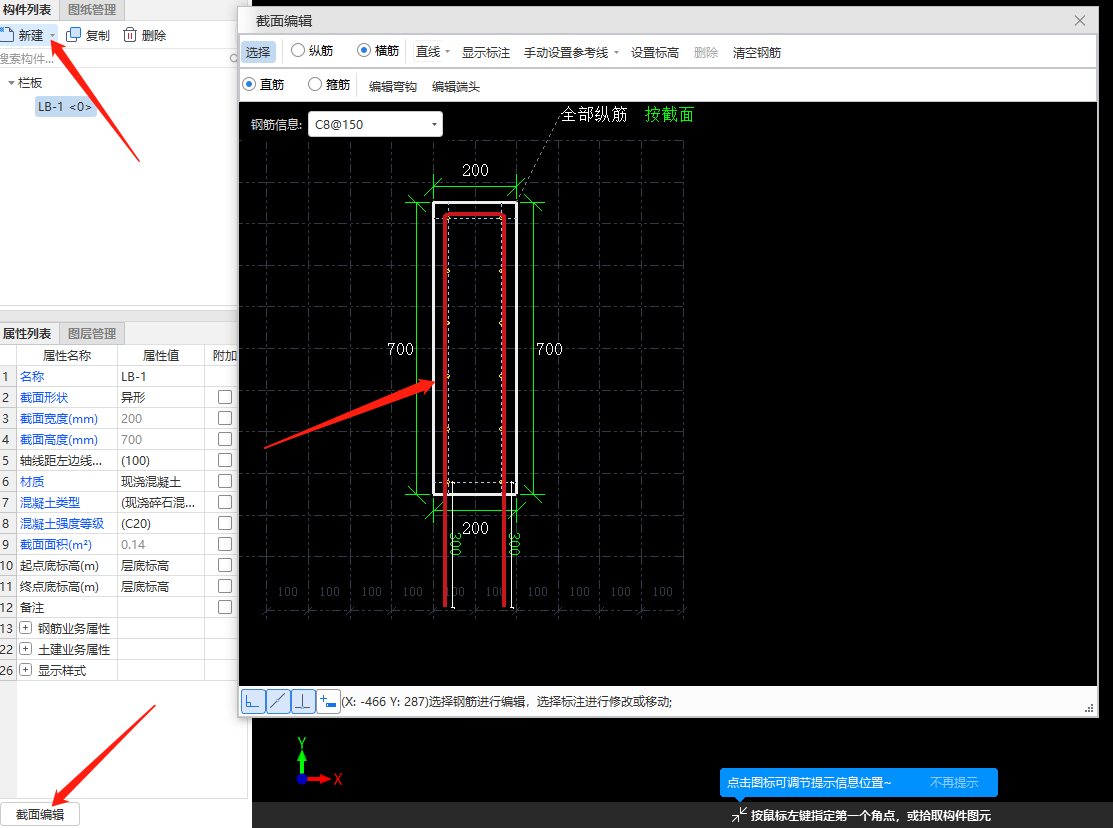Click 不再提示 in the blue tooltip
1113x828 pixels.
click(x=953, y=783)
